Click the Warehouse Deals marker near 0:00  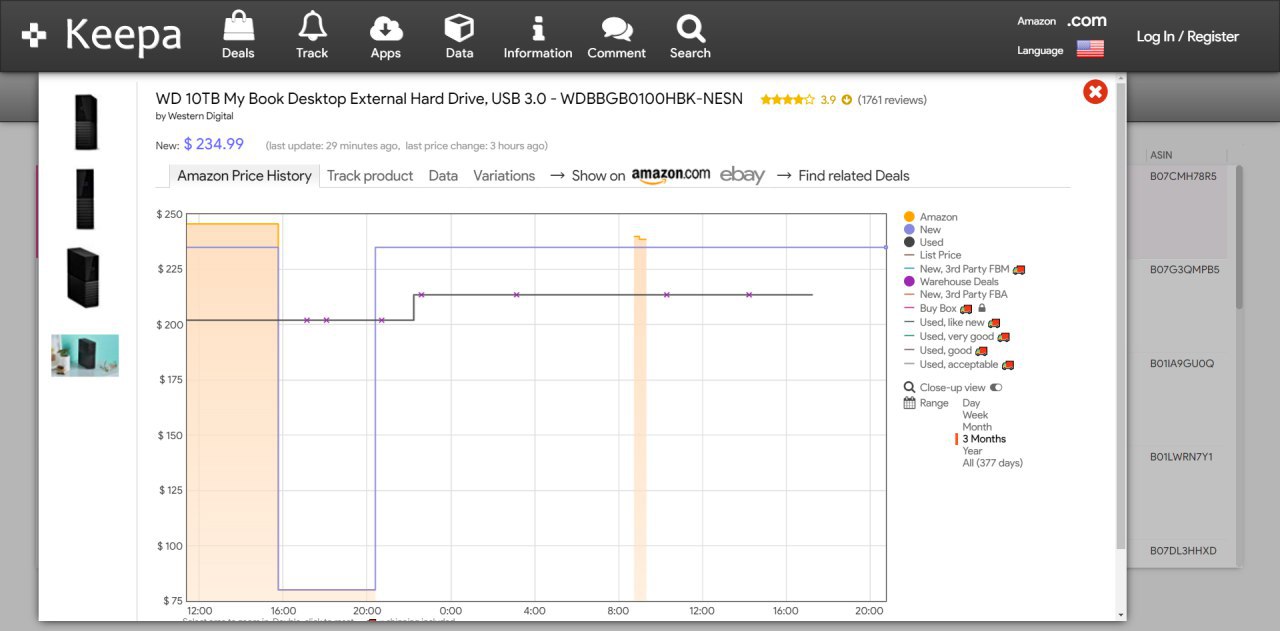tap(421, 295)
